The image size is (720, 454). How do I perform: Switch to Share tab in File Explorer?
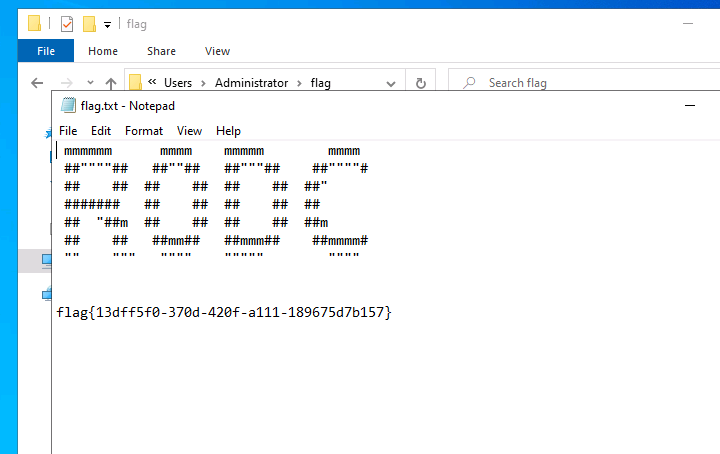point(161,51)
